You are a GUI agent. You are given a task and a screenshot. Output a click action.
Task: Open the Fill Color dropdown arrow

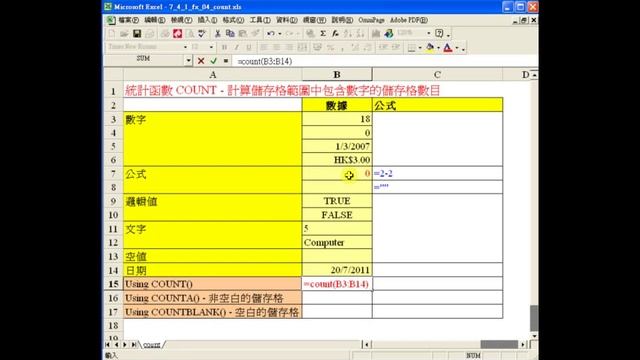click(438, 48)
